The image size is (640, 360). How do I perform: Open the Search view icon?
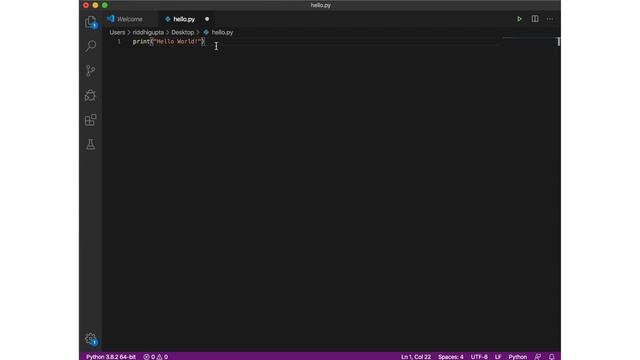coord(91,46)
